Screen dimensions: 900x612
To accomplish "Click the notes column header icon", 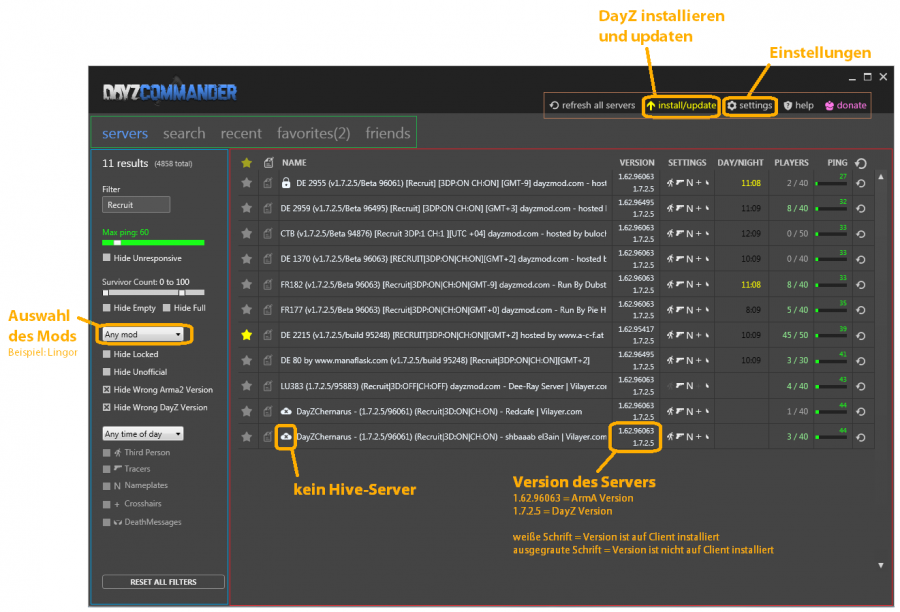I will pyautogui.click(x=268, y=162).
